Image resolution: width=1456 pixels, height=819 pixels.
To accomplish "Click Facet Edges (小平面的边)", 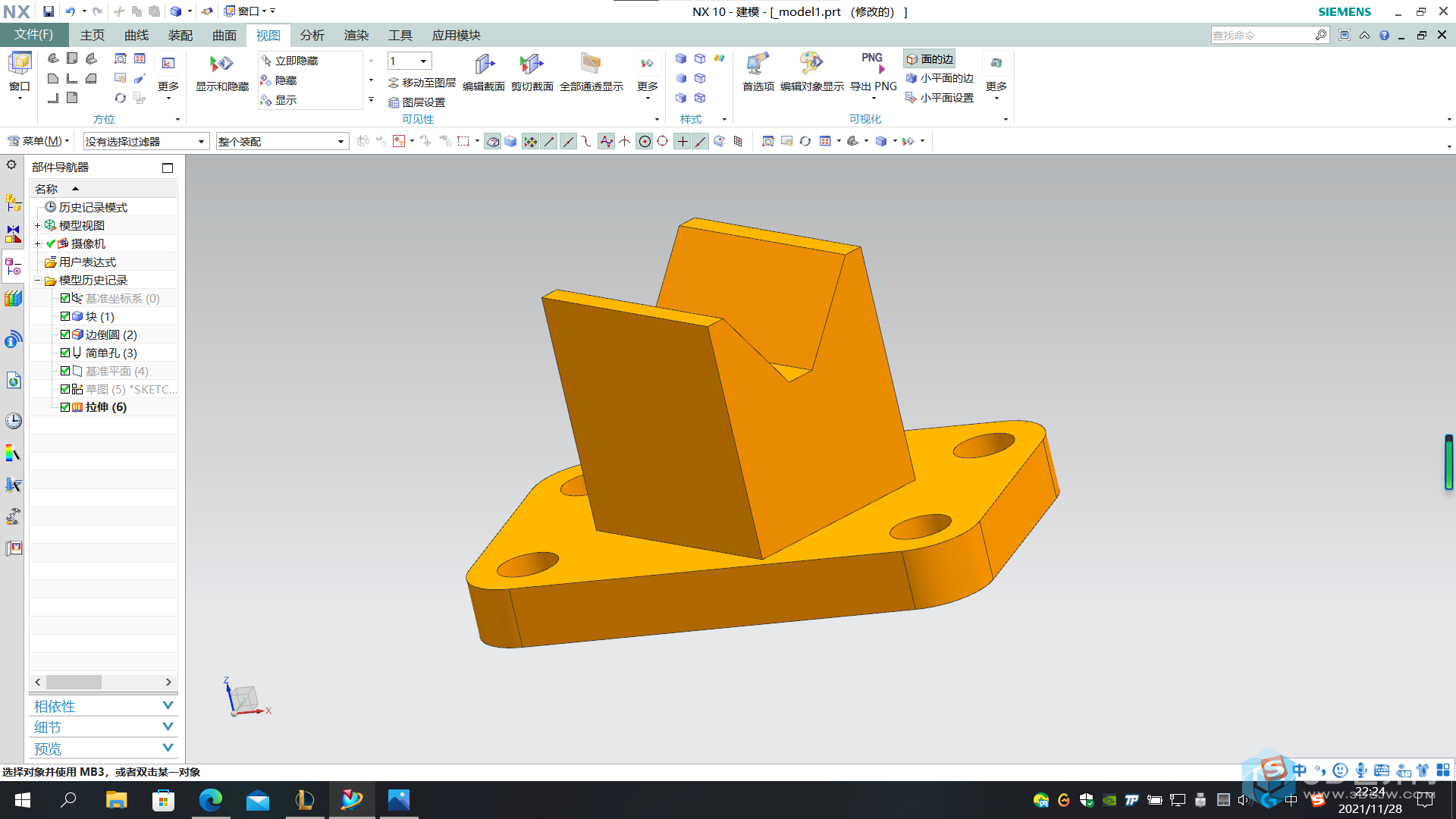I will [940, 78].
